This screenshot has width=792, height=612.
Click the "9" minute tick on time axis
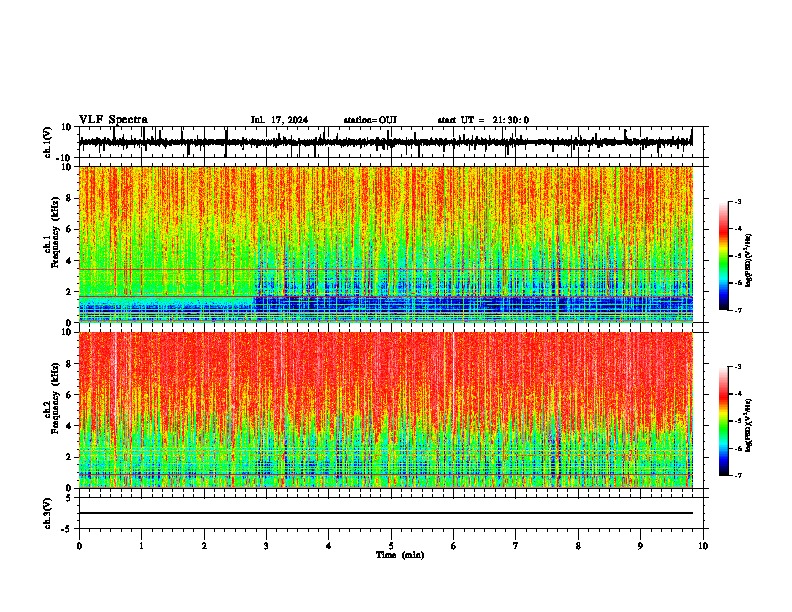click(x=640, y=546)
